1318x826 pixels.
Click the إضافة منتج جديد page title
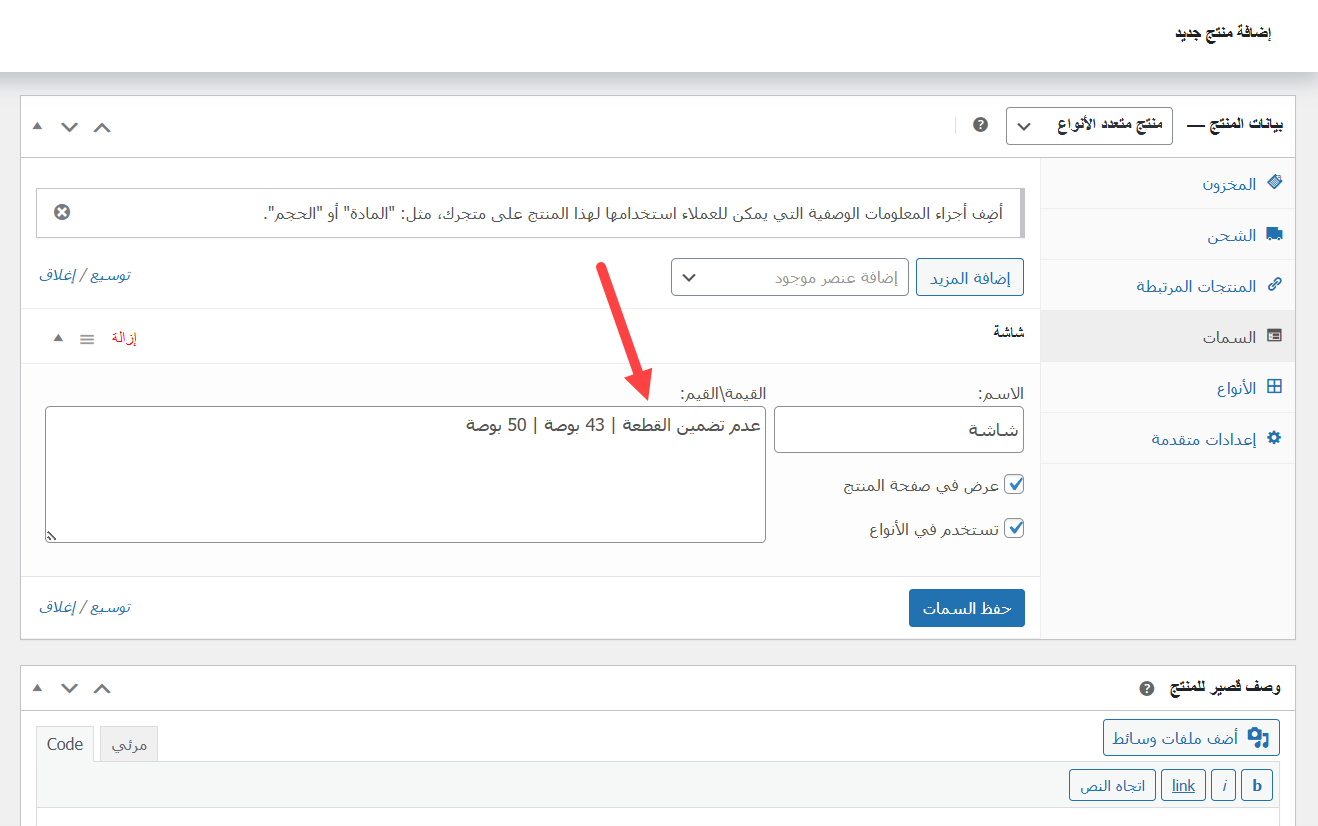pyautogui.click(x=1223, y=33)
